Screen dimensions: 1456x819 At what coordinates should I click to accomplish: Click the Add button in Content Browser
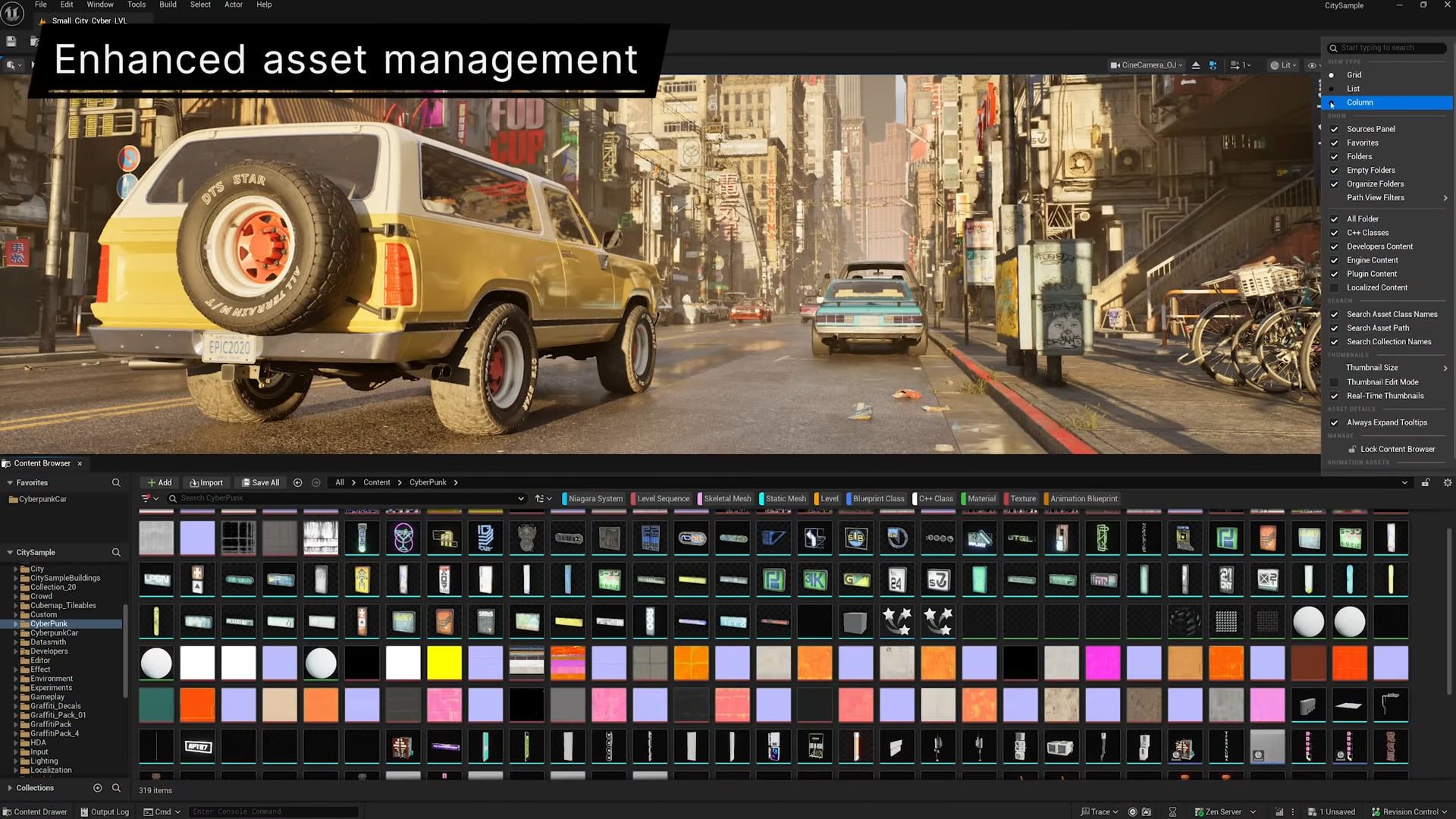[160, 482]
